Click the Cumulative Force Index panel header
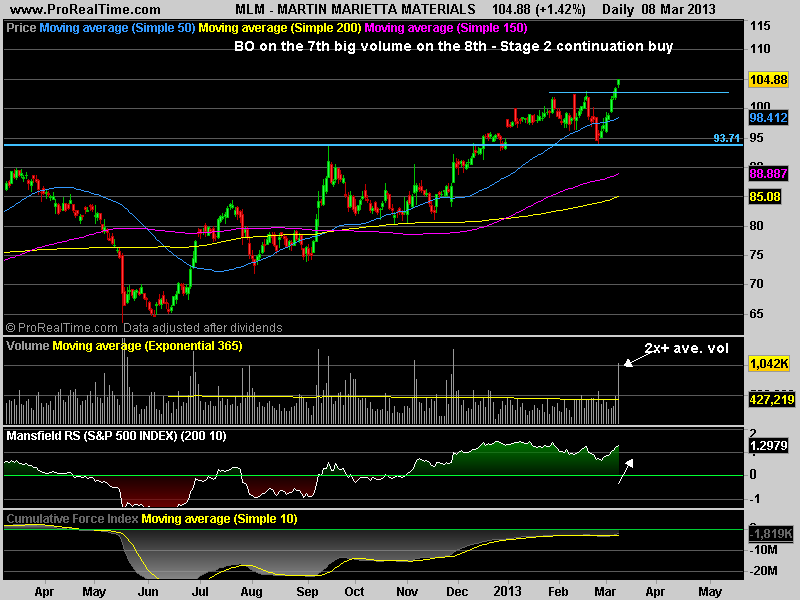800x600 pixels. pyautogui.click(x=72, y=519)
